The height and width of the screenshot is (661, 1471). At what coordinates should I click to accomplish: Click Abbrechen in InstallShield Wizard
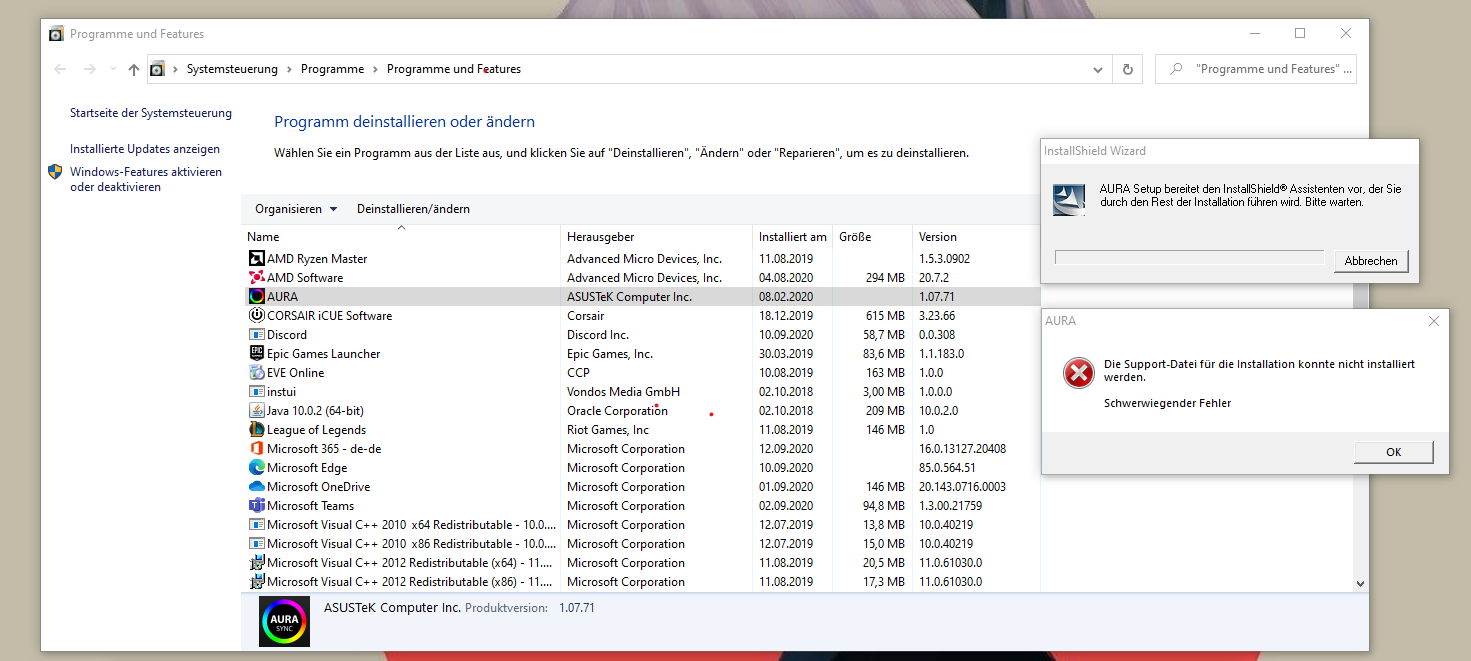tap(1371, 261)
